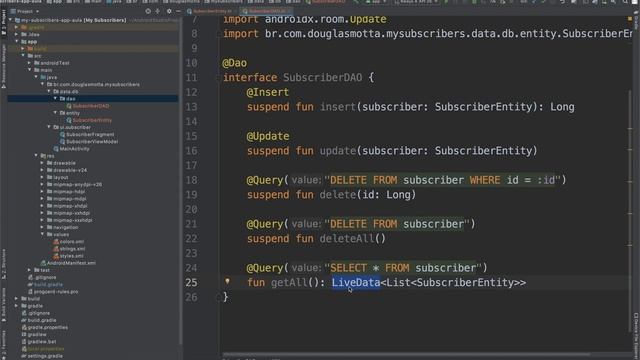Click the lightbulb intention icon on line 25
The width and height of the screenshot is (640, 360).
(x=227, y=281)
